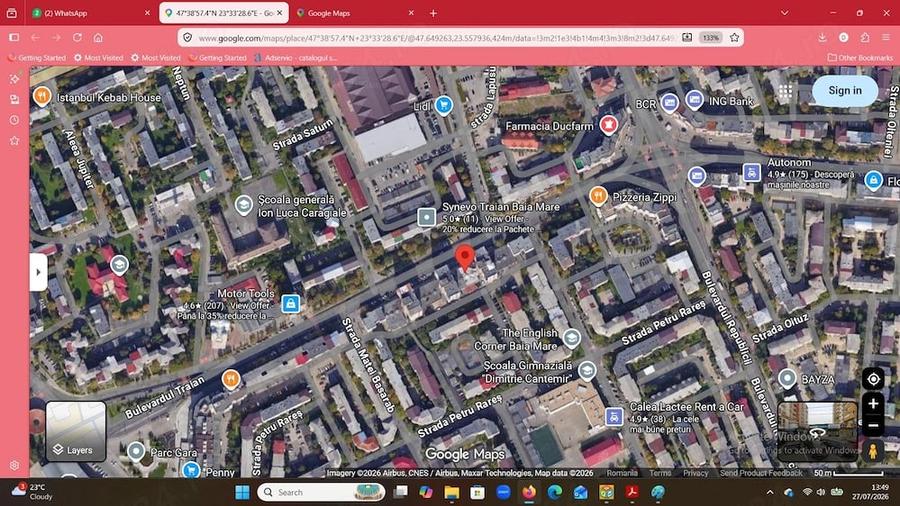The width and height of the screenshot is (900, 506).
Task: Open File Explorer from taskbar
Action: click(x=452, y=492)
